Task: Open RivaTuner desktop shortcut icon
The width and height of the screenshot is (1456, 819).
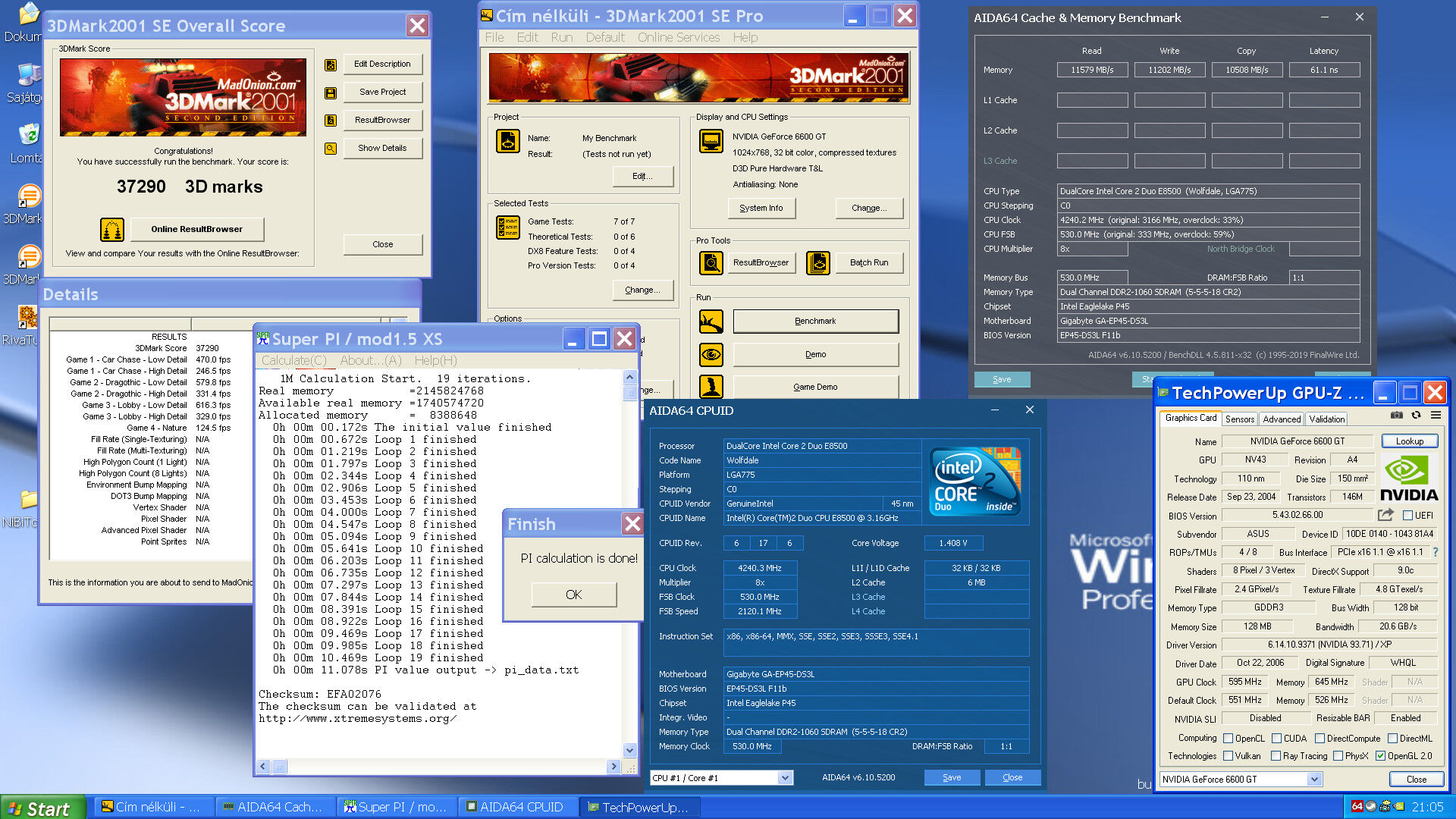Action: coord(28,316)
